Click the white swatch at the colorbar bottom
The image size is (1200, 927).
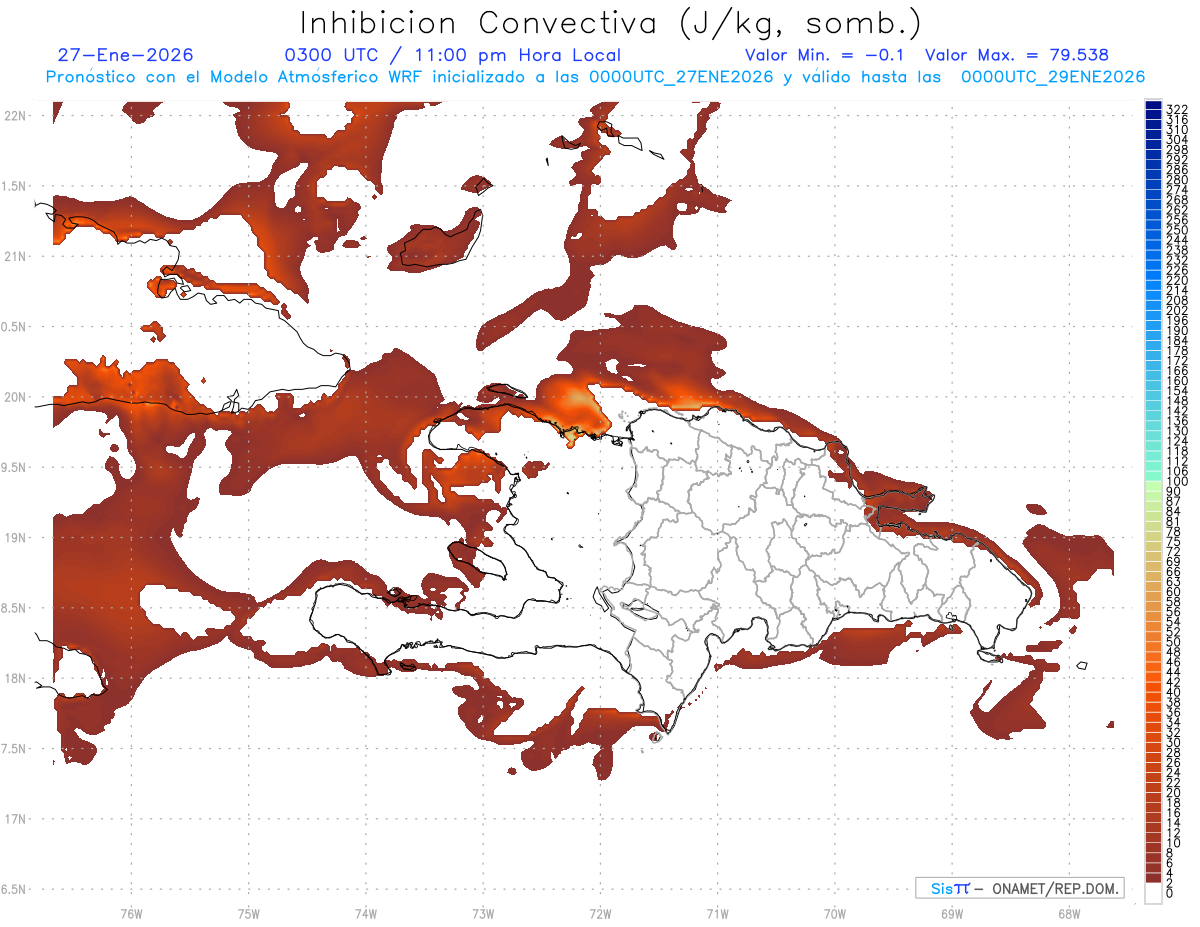1154,893
